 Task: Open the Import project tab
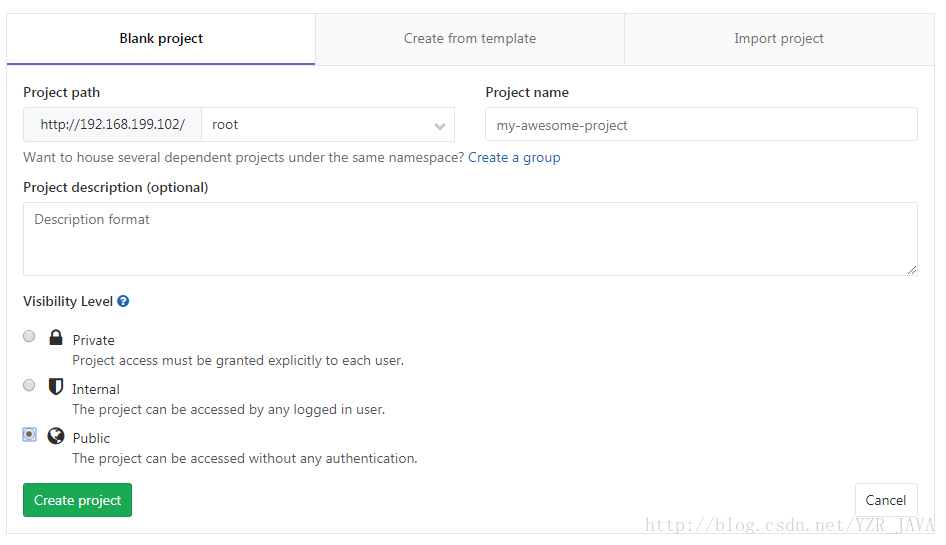click(779, 39)
